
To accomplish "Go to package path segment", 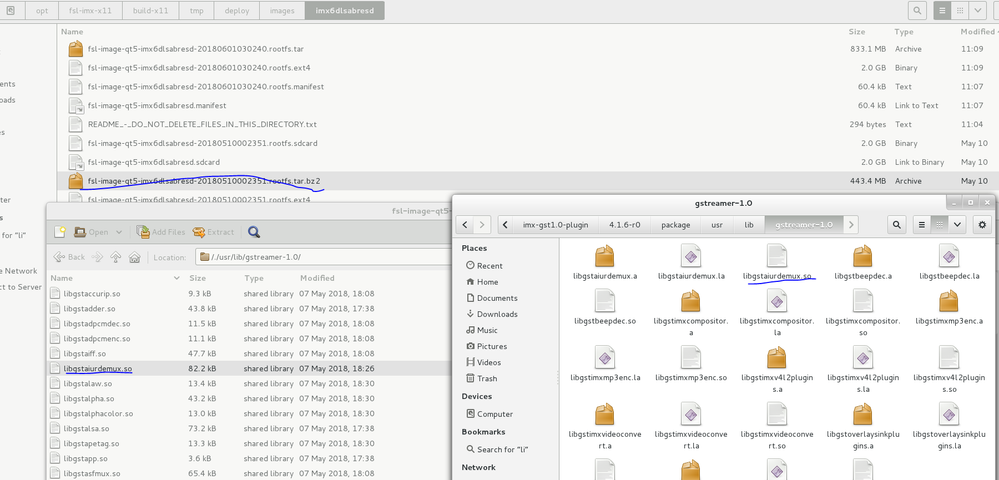I will tap(675, 224).
